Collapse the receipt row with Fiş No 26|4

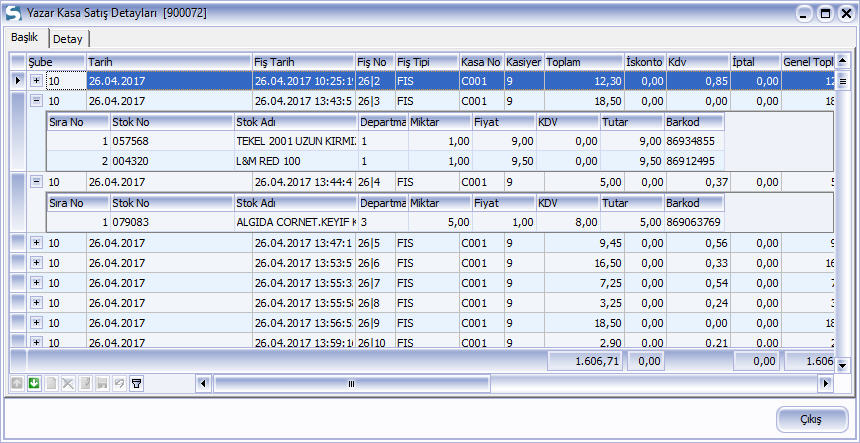pos(37,182)
